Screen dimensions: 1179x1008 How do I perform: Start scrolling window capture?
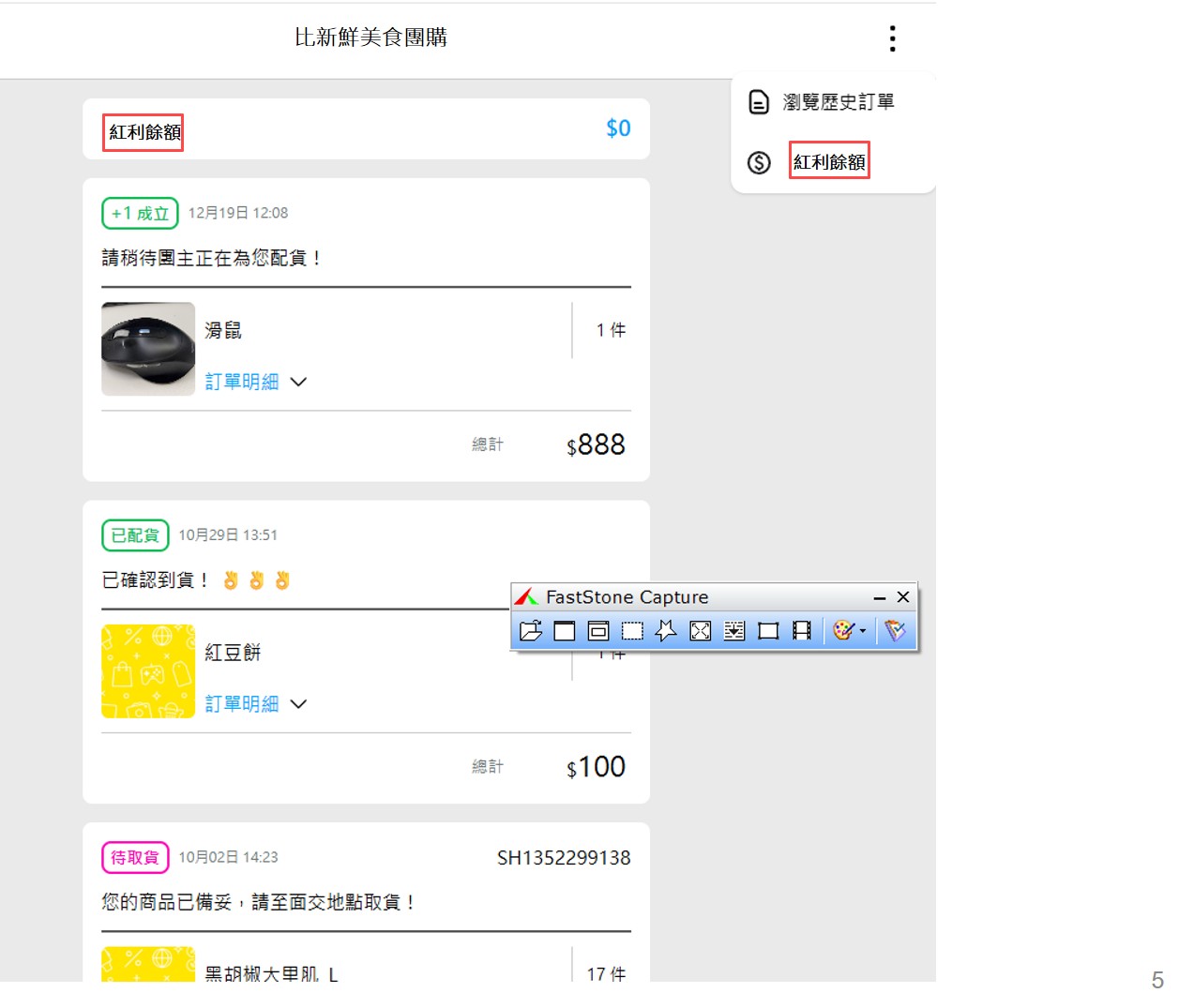pos(734,631)
